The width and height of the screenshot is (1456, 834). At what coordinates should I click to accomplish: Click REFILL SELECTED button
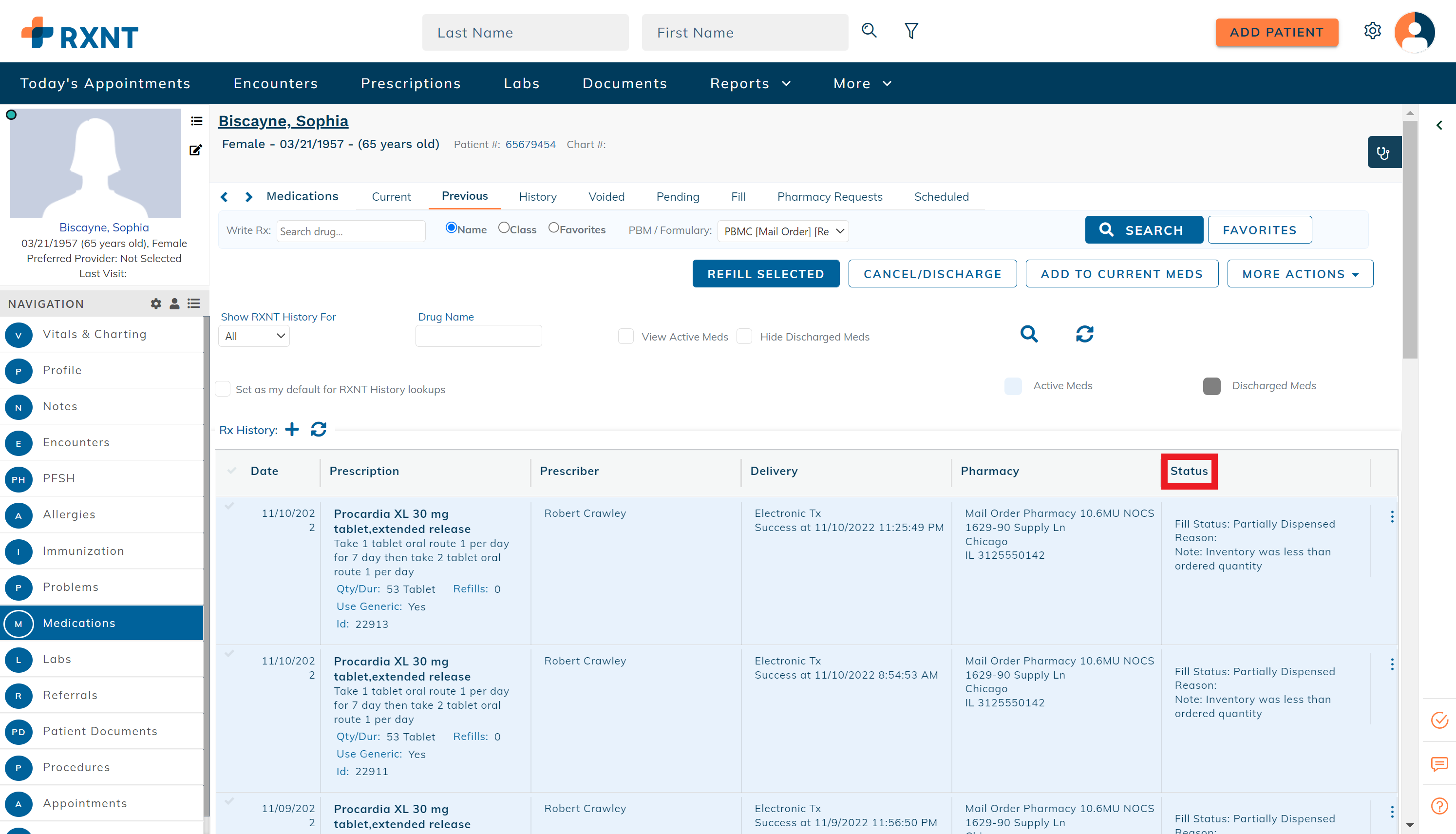[x=766, y=274]
